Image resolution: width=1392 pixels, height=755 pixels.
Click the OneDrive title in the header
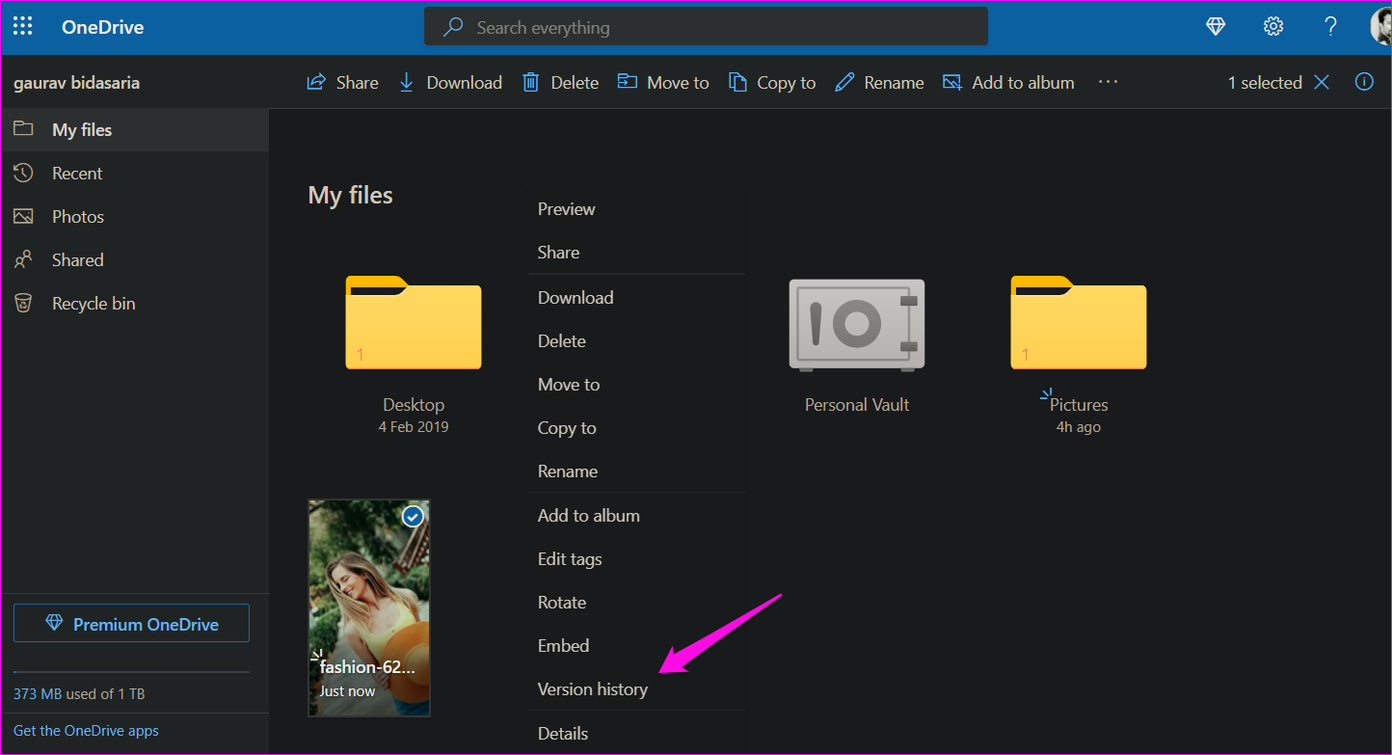[x=103, y=27]
